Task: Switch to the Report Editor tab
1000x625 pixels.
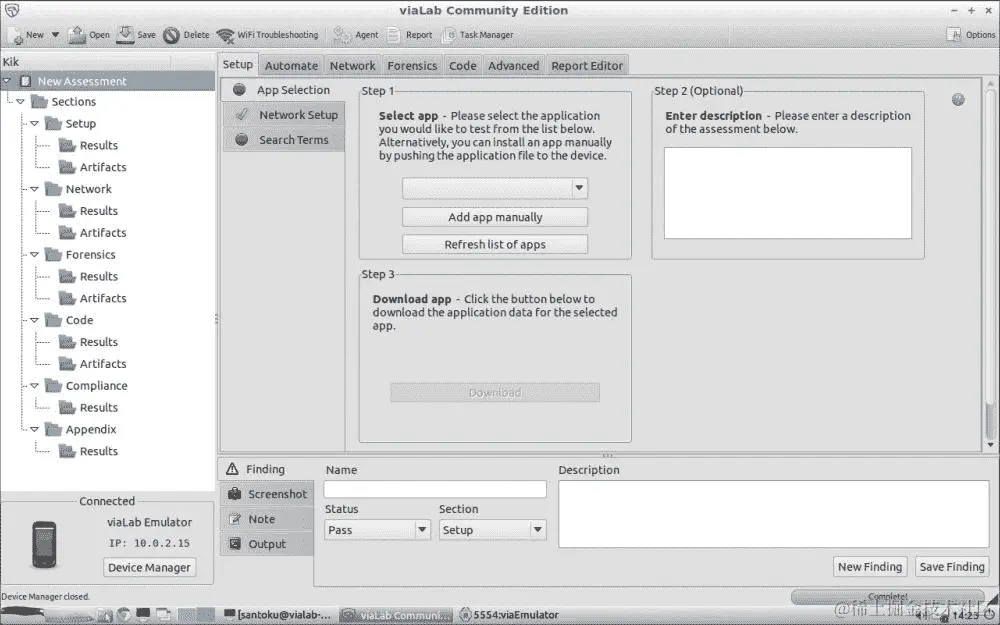Action: click(x=587, y=66)
